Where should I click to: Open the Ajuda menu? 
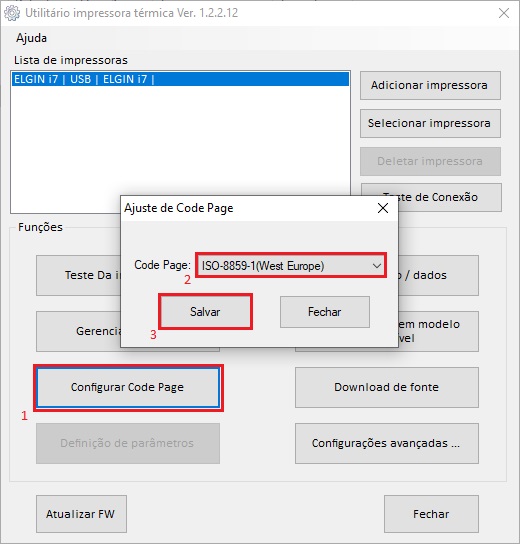coord(31,38)
